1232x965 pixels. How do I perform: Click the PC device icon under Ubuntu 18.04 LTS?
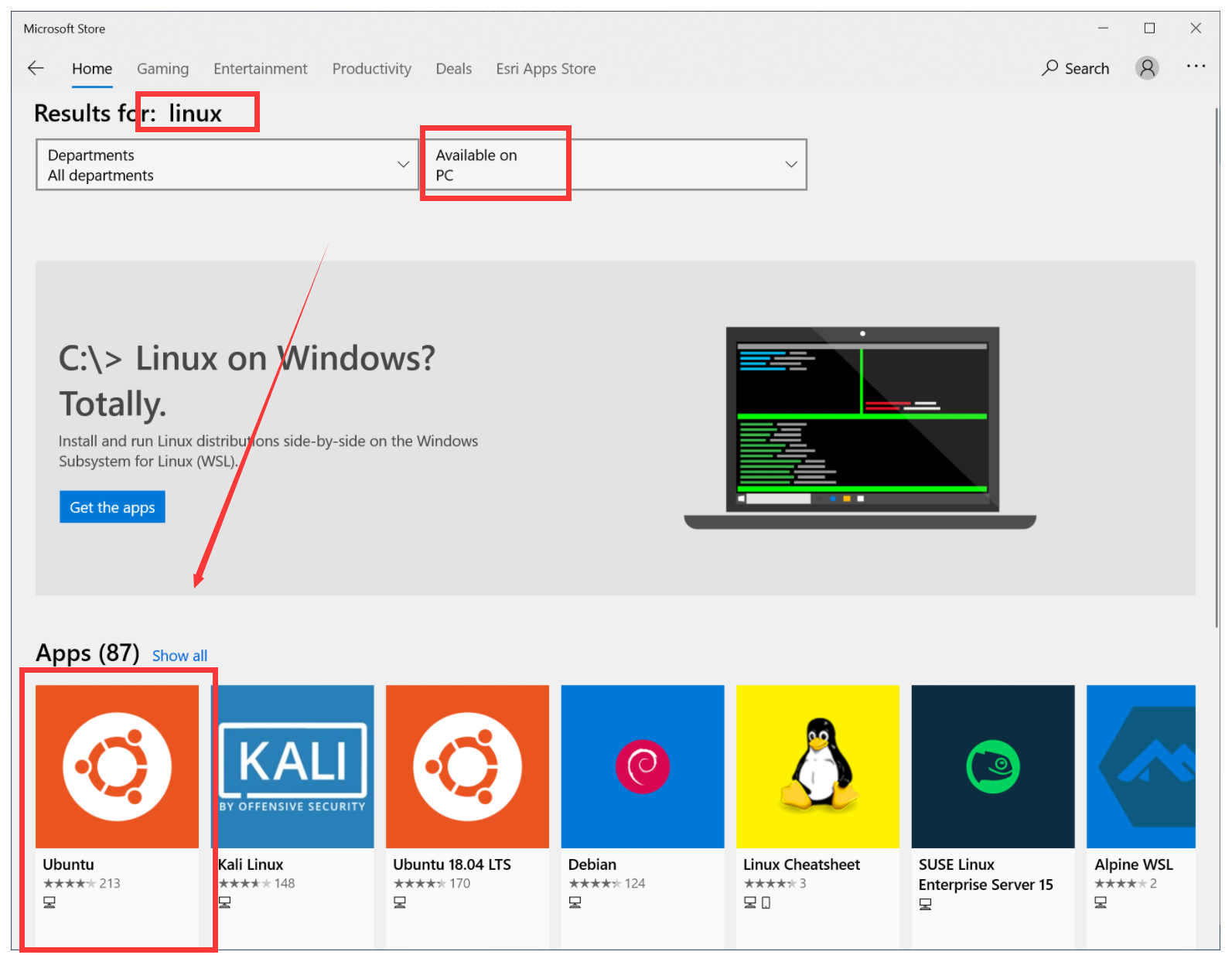400,902
